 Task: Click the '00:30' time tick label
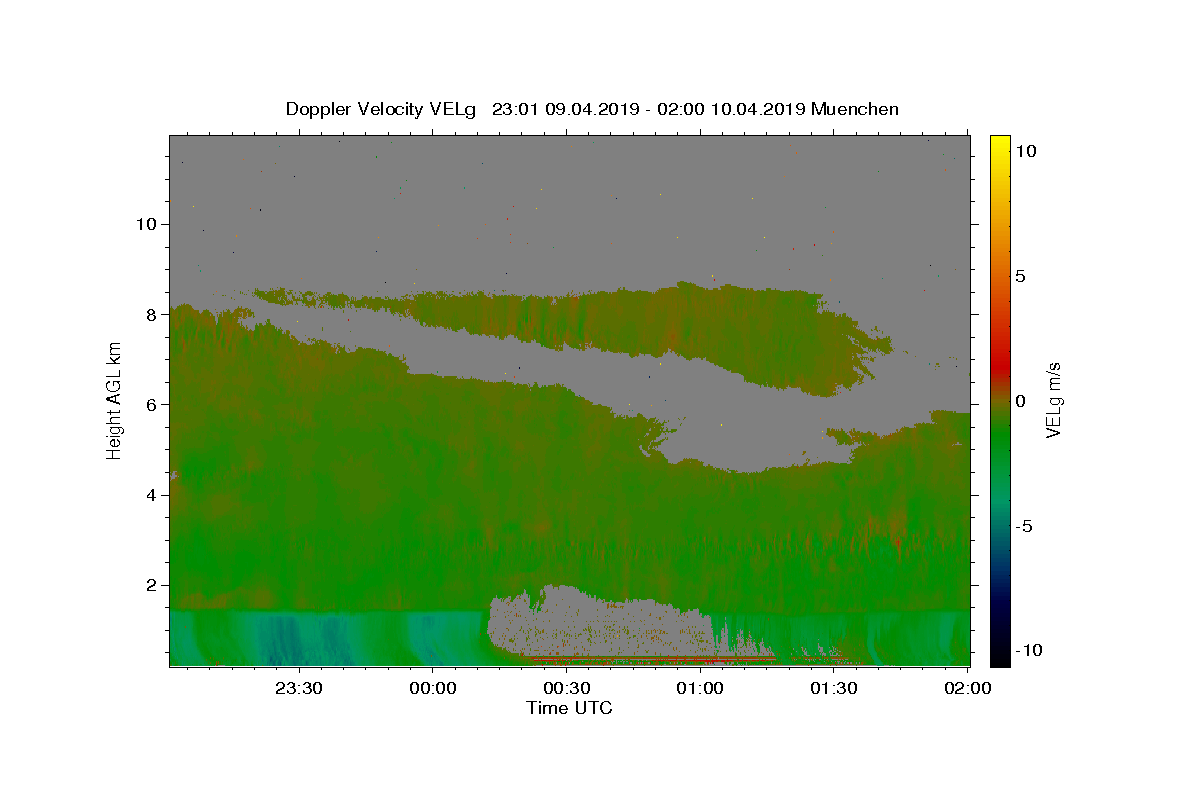[x=567, y=688]
